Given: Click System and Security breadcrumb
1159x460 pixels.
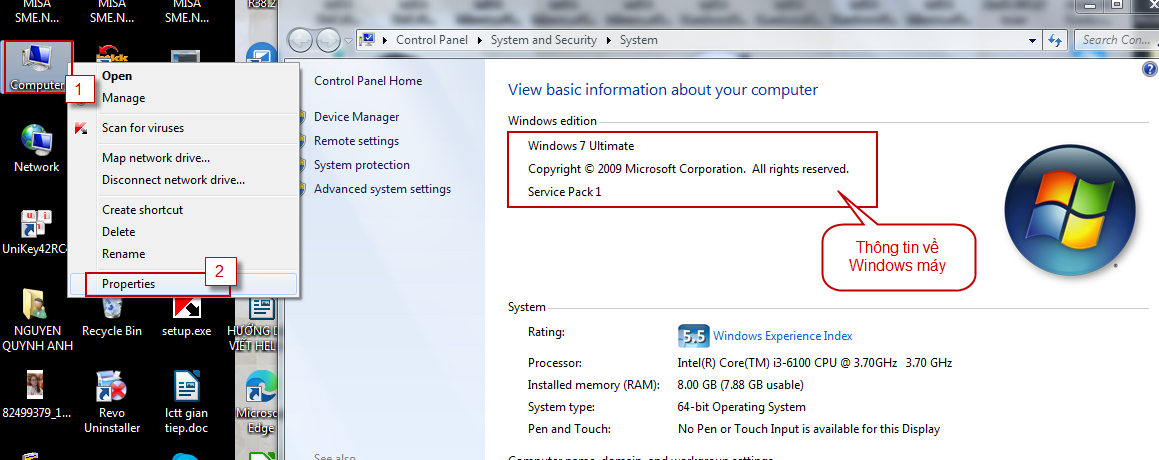Looking at the screenshot, I should (543, 40).
